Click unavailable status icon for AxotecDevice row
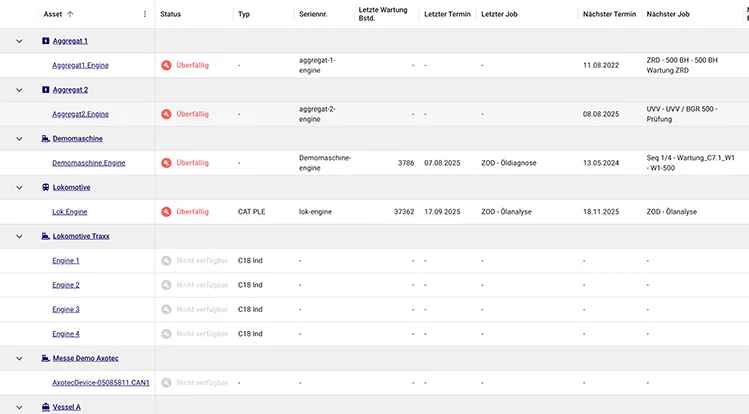 click(166, 382)
